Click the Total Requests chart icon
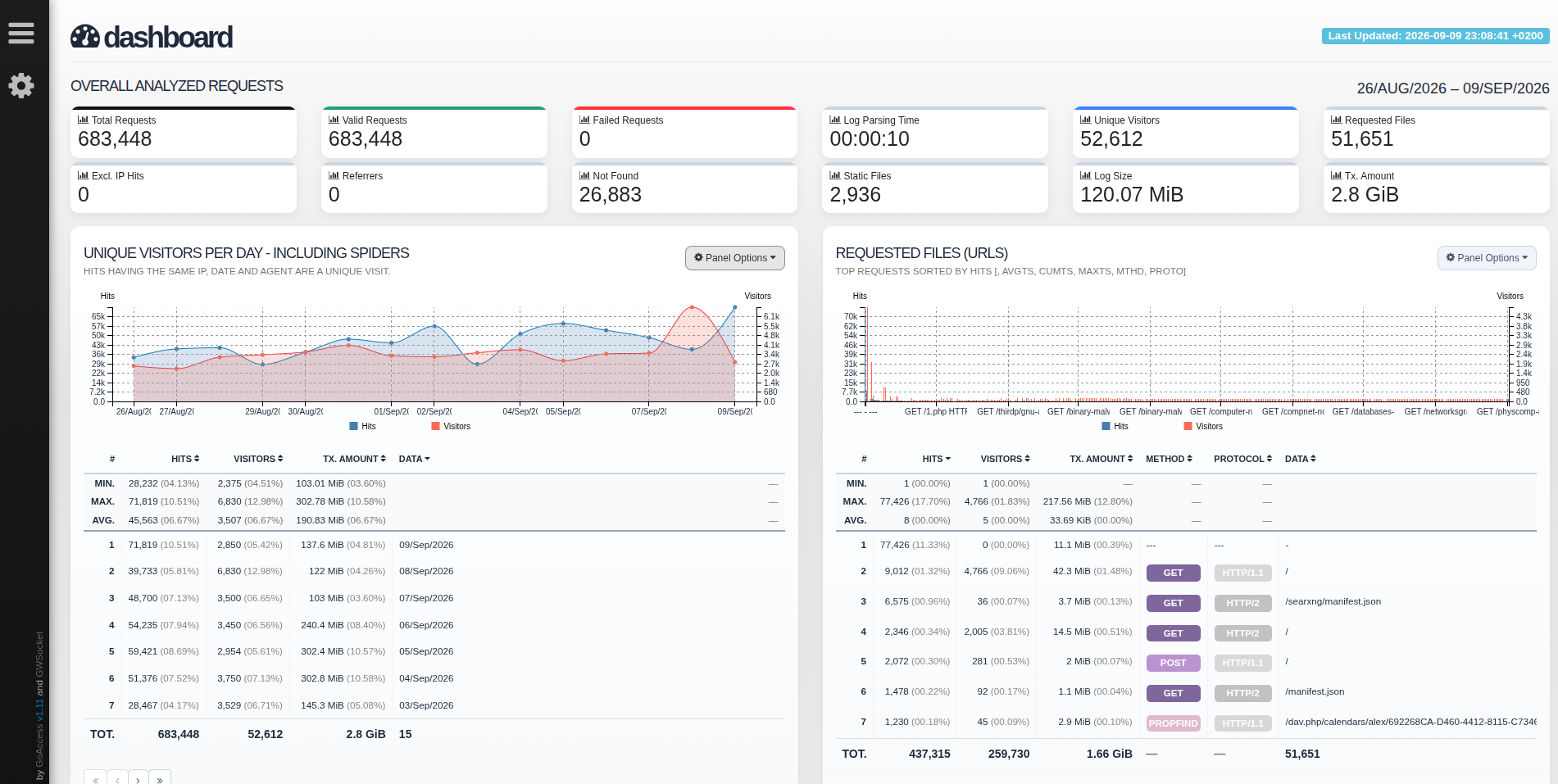Screen dimensions: 1558x784 click(83, 120)
